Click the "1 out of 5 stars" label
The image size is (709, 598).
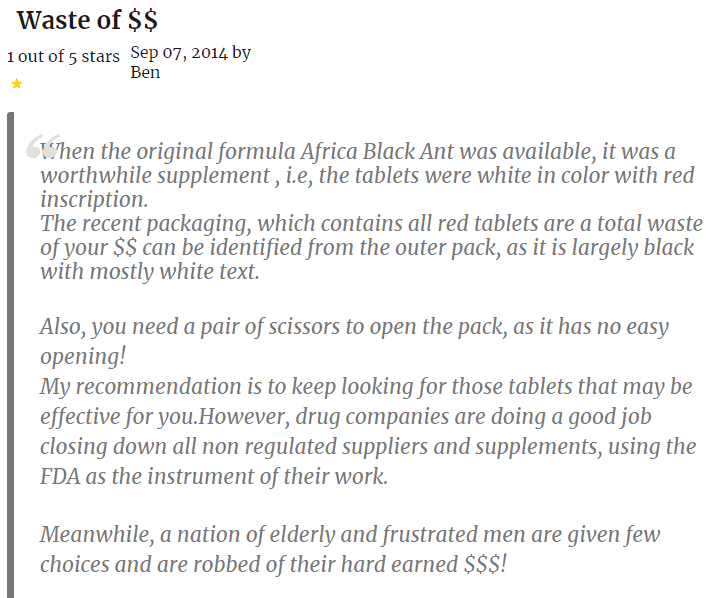point(63,56)
